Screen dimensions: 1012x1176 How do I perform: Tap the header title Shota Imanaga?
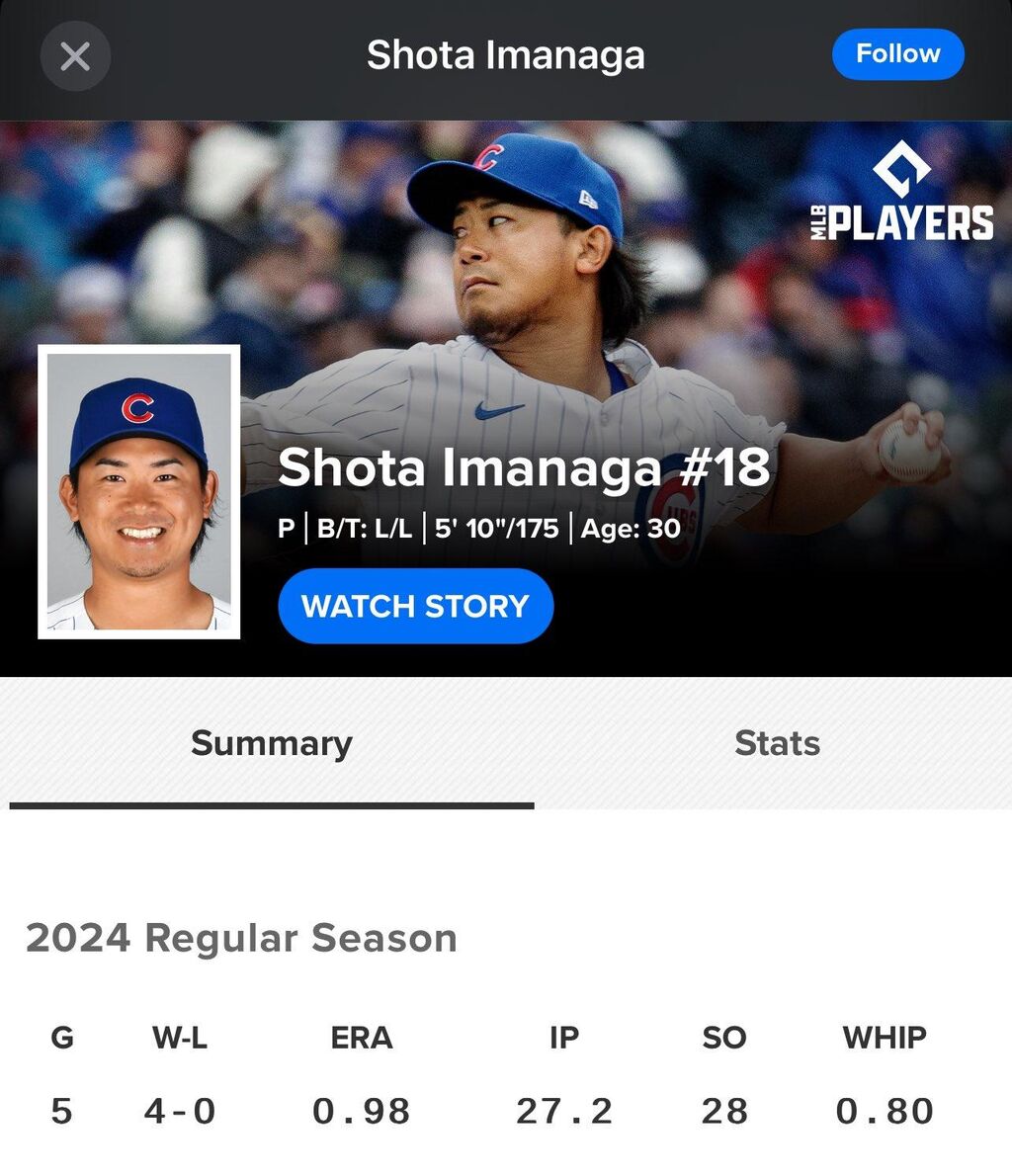[x=506, y=55]
